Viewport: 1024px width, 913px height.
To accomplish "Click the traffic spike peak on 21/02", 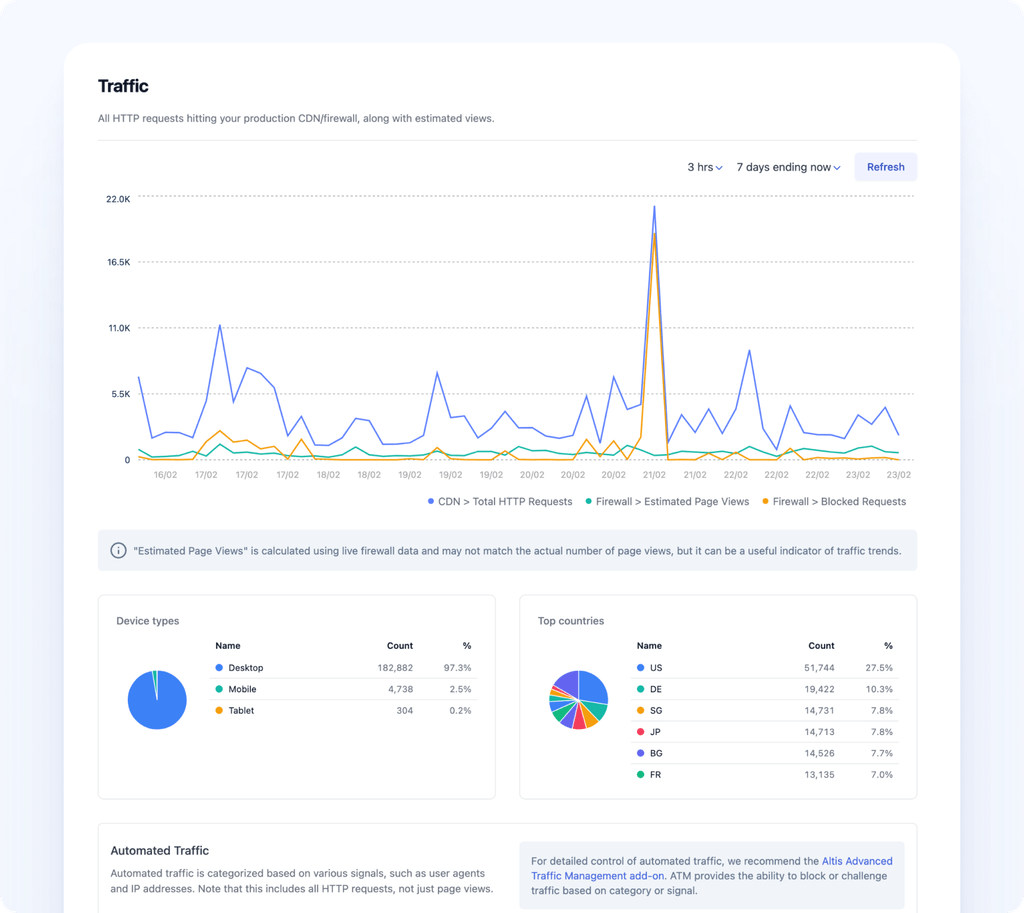I will coord(654,207).
